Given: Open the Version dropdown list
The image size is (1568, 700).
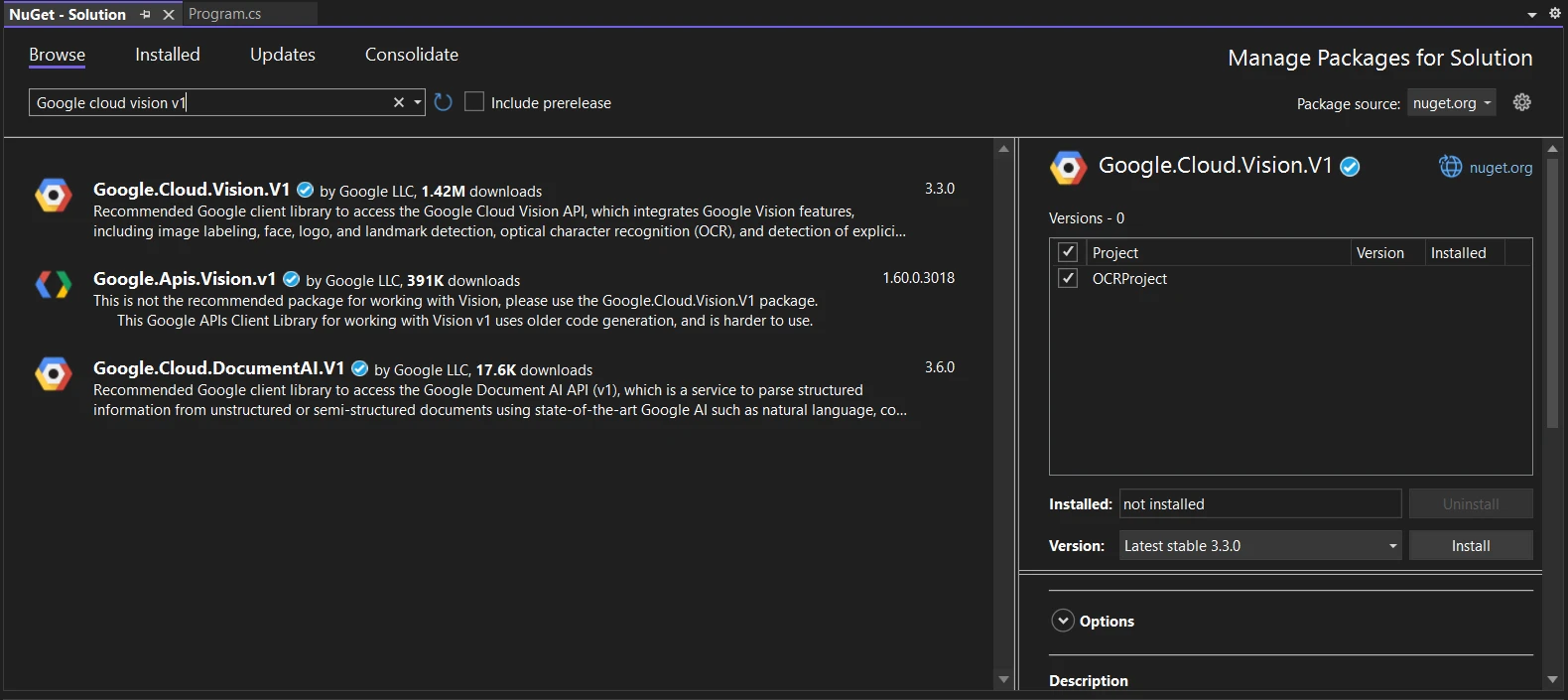Looking at the screenshot, I should click(1392, 546).
